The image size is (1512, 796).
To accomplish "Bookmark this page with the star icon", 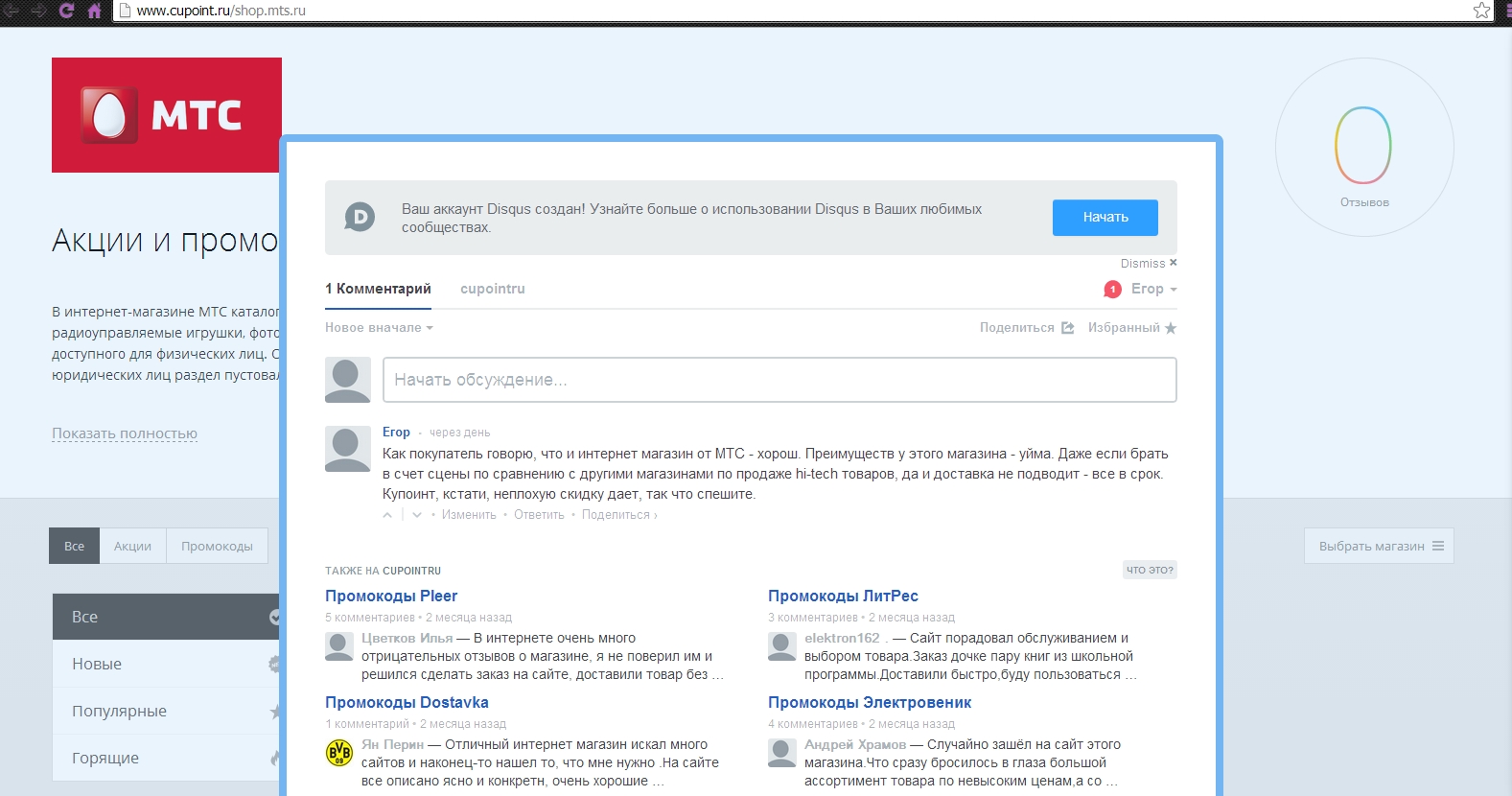I will pos(1481,11).
